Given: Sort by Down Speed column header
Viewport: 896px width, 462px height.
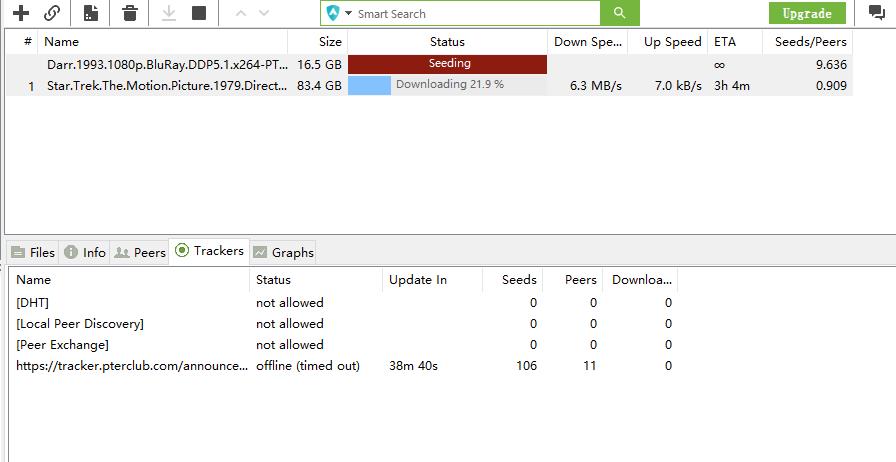Looking at the screenshot, I should (587, 42).
